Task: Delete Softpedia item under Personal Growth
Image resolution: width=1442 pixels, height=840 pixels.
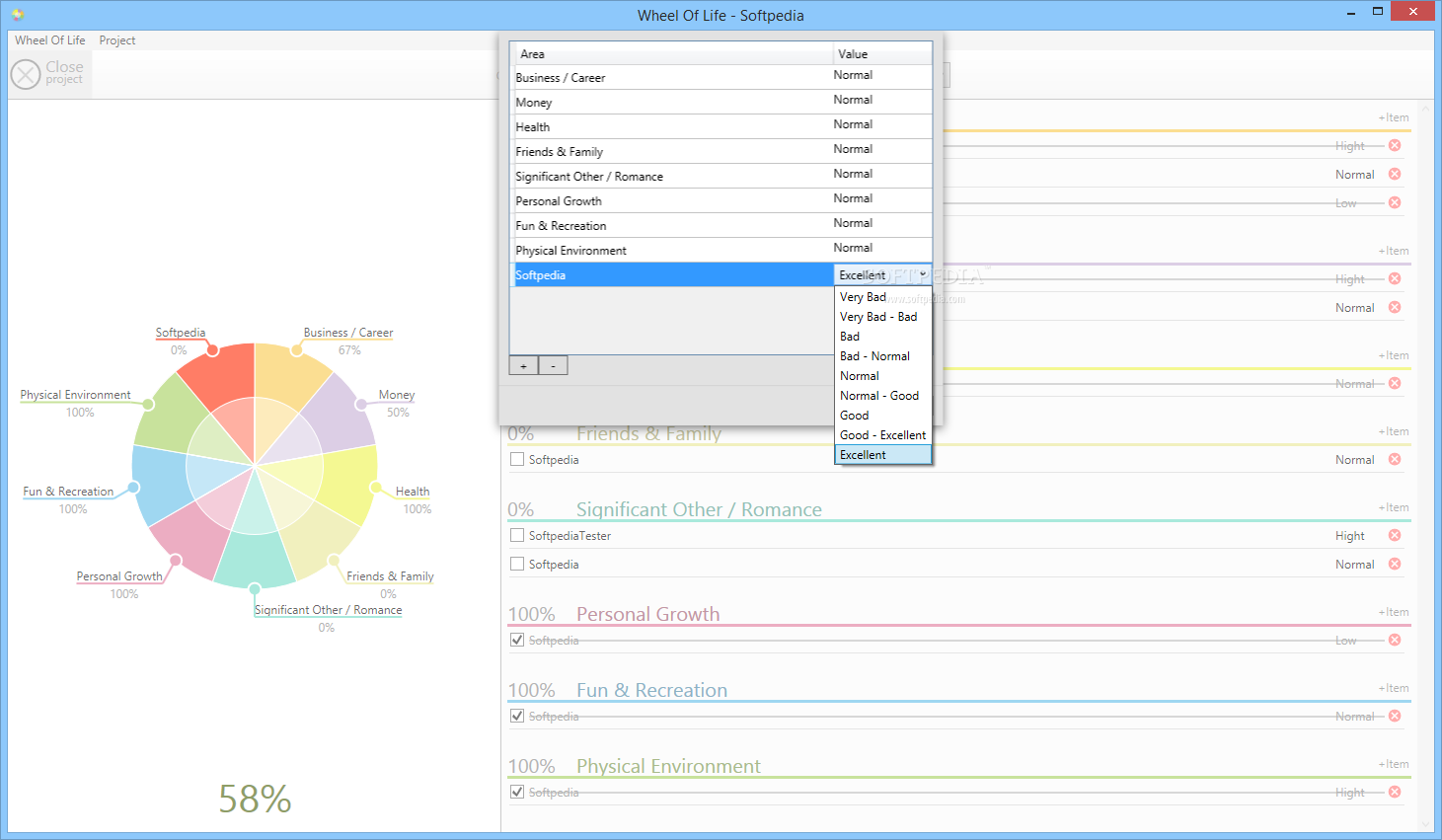Action: (x=1395, y=640)
